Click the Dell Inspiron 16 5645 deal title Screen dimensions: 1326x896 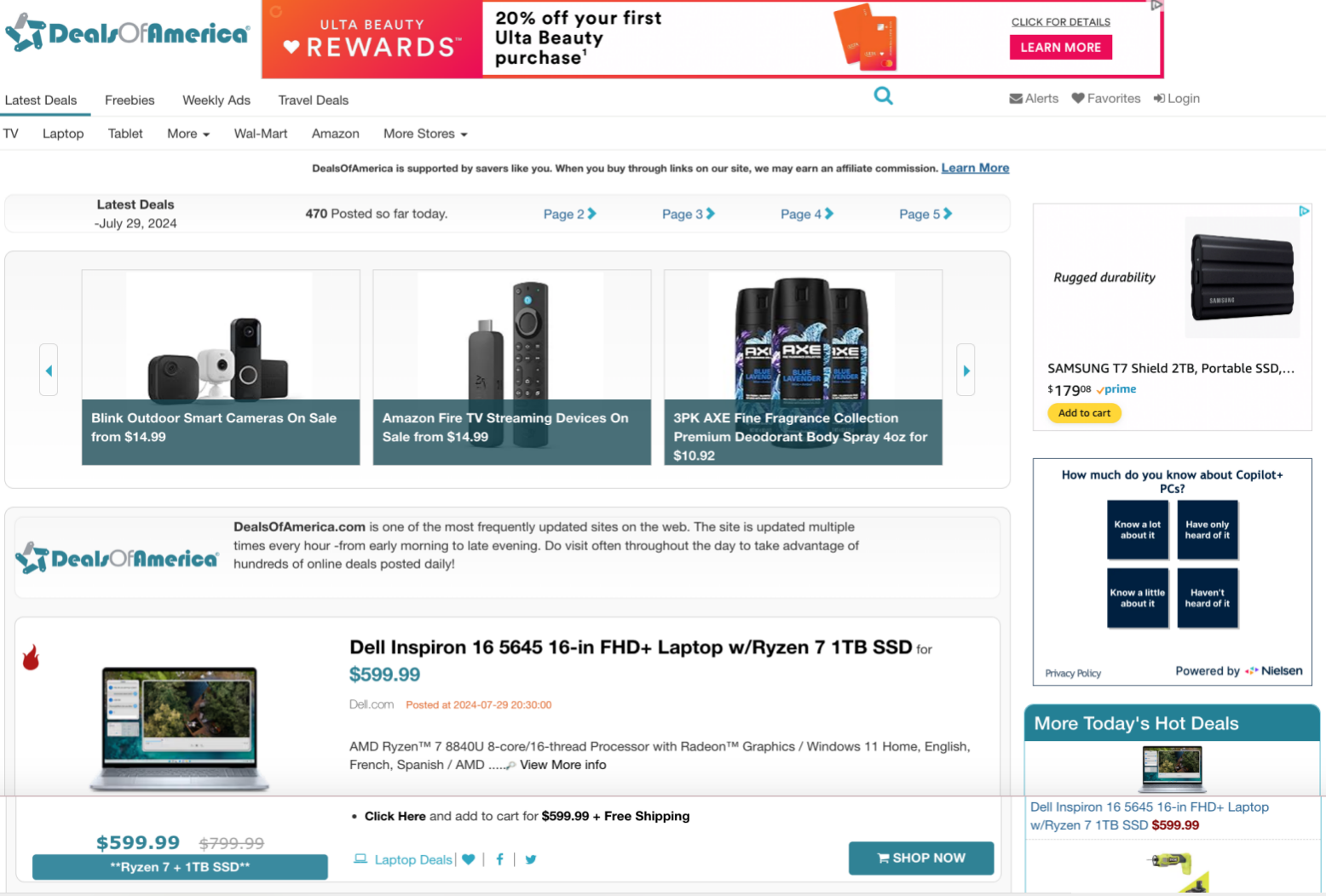pyautogui.click(x=631, y=647)
